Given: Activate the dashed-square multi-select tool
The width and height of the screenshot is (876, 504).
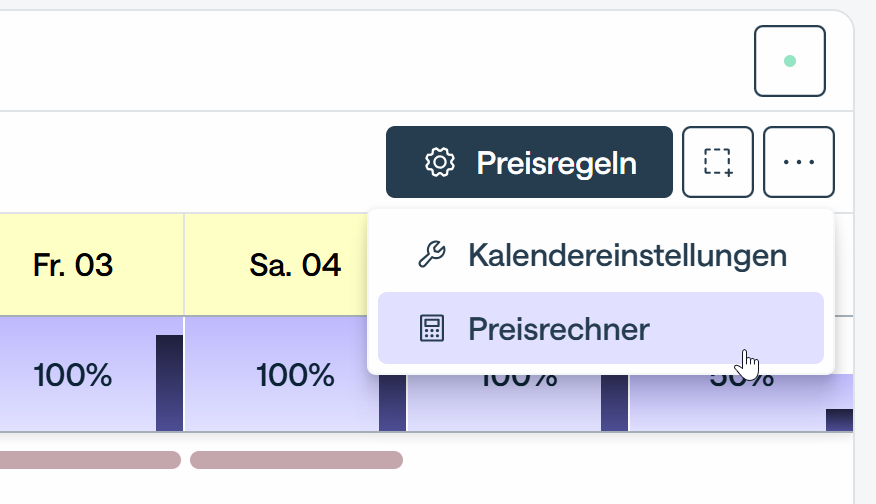Looking at the screenshot, I should (717, 162).
